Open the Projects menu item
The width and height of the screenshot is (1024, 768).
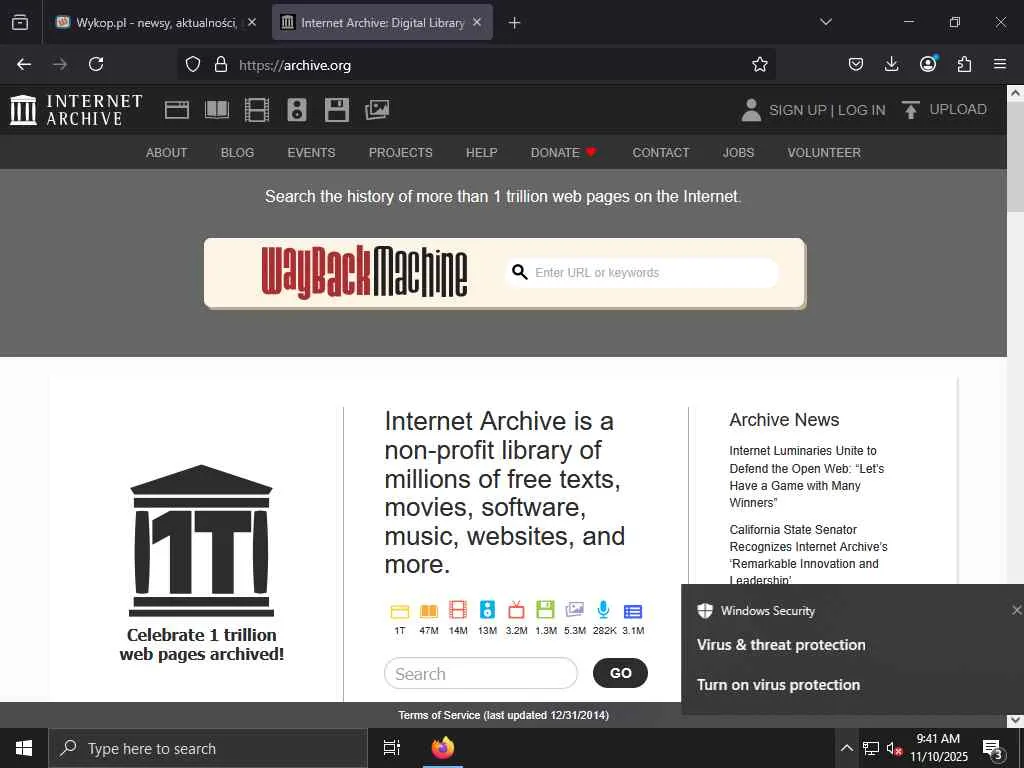click(x=400, y=152)
